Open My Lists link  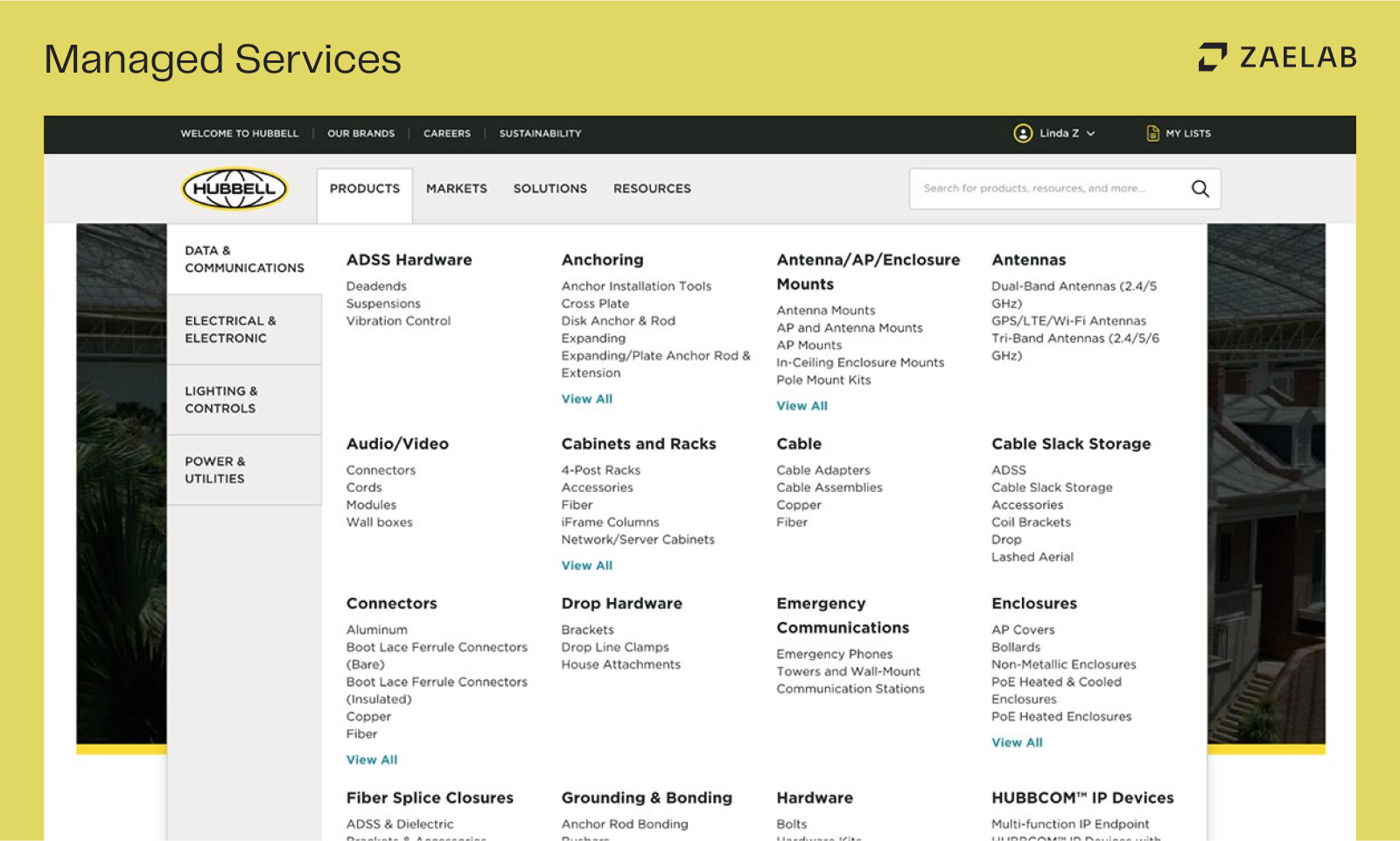[1188, 134]
